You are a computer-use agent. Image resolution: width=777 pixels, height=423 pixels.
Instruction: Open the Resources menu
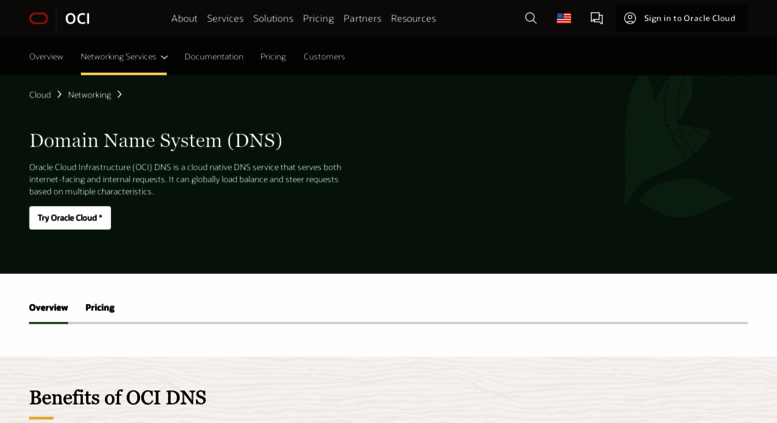413,18
